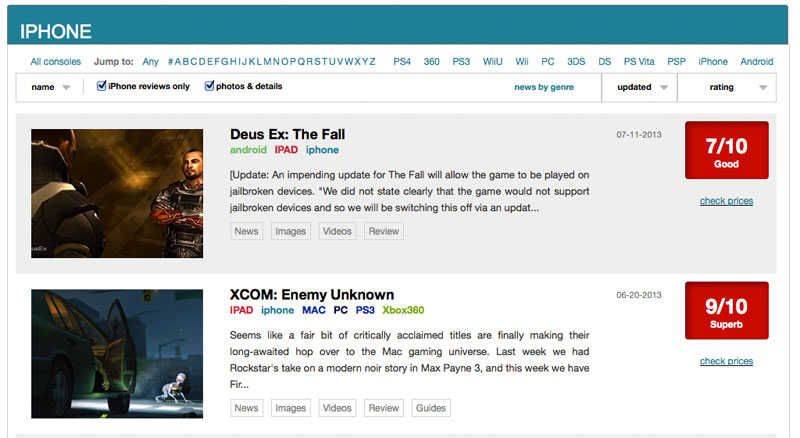Image resolution: width=800 pixels, height=438 pixels.
Task: Click the Xbox360 platform tag
Action: pyautogui.click(x=403, y=310)
